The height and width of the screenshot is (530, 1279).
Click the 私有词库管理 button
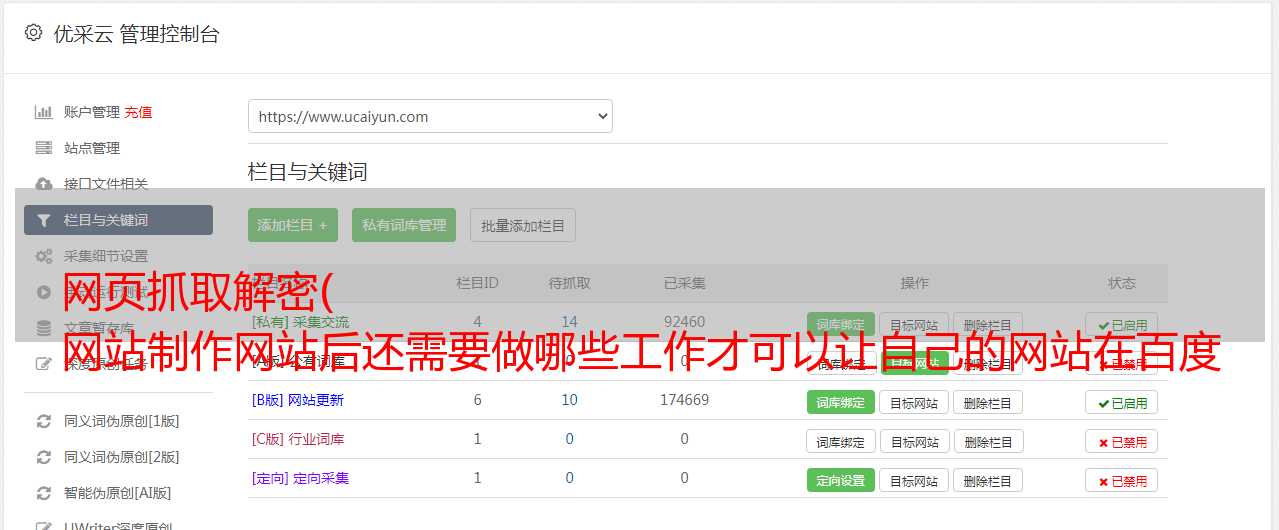[x=404, y=225]
